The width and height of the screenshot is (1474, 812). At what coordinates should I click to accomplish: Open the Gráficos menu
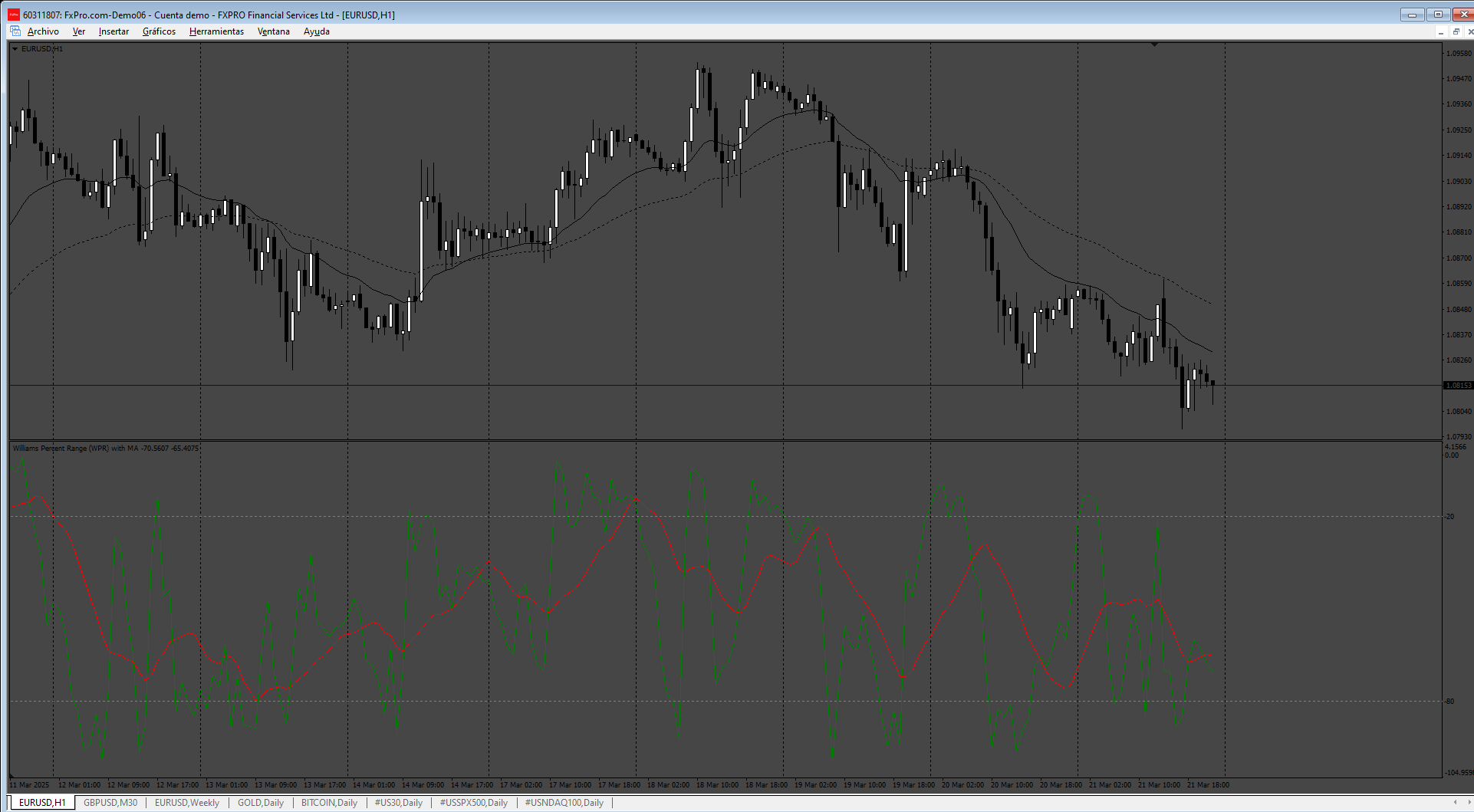(x=159, y=31)
